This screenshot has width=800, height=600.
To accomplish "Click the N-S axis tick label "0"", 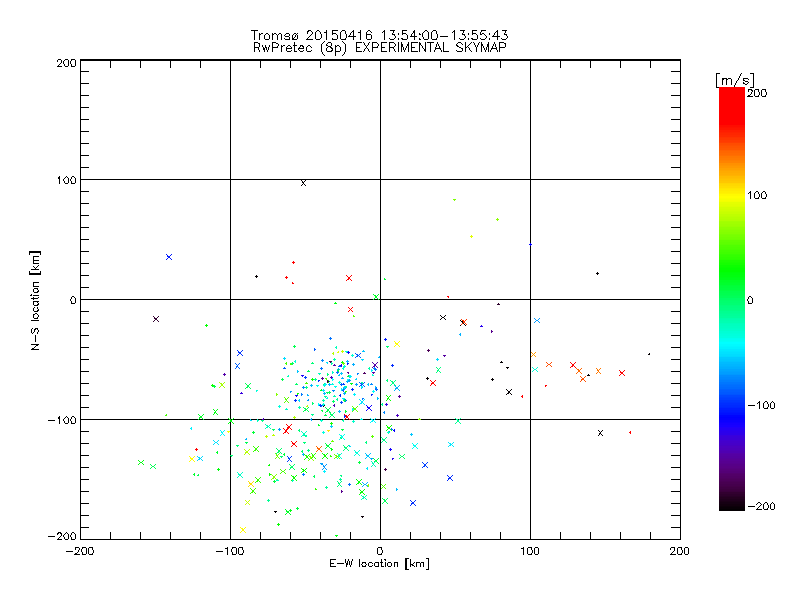I will click(x=73, y=300).
